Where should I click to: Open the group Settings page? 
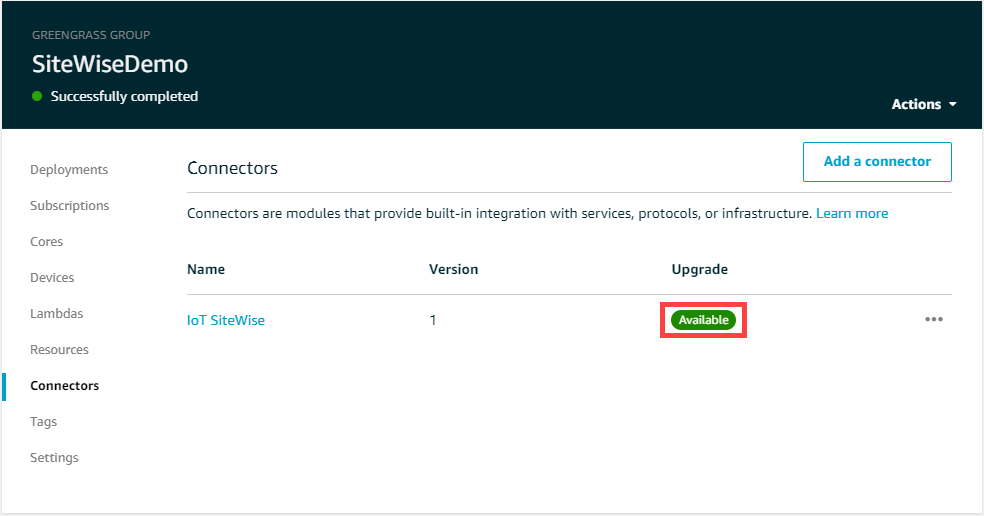[x=54, y=457]
